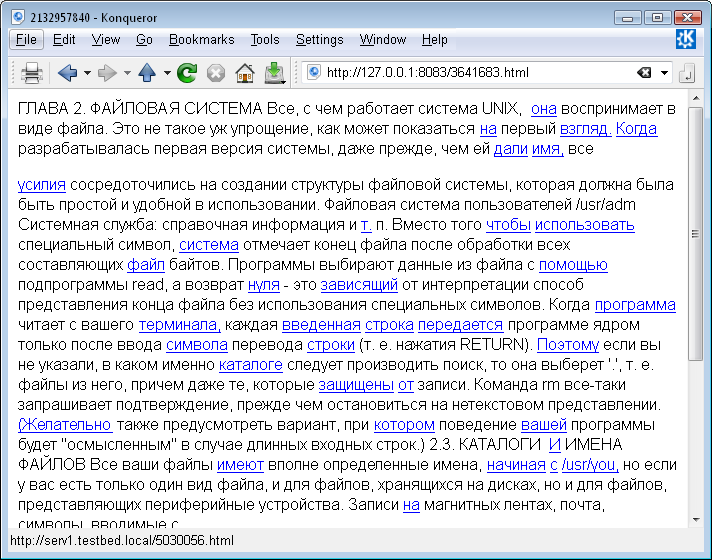Click the page favicon in the address bar
The image size is (712, 560).
pyautogui.click(x=314, y=72)
